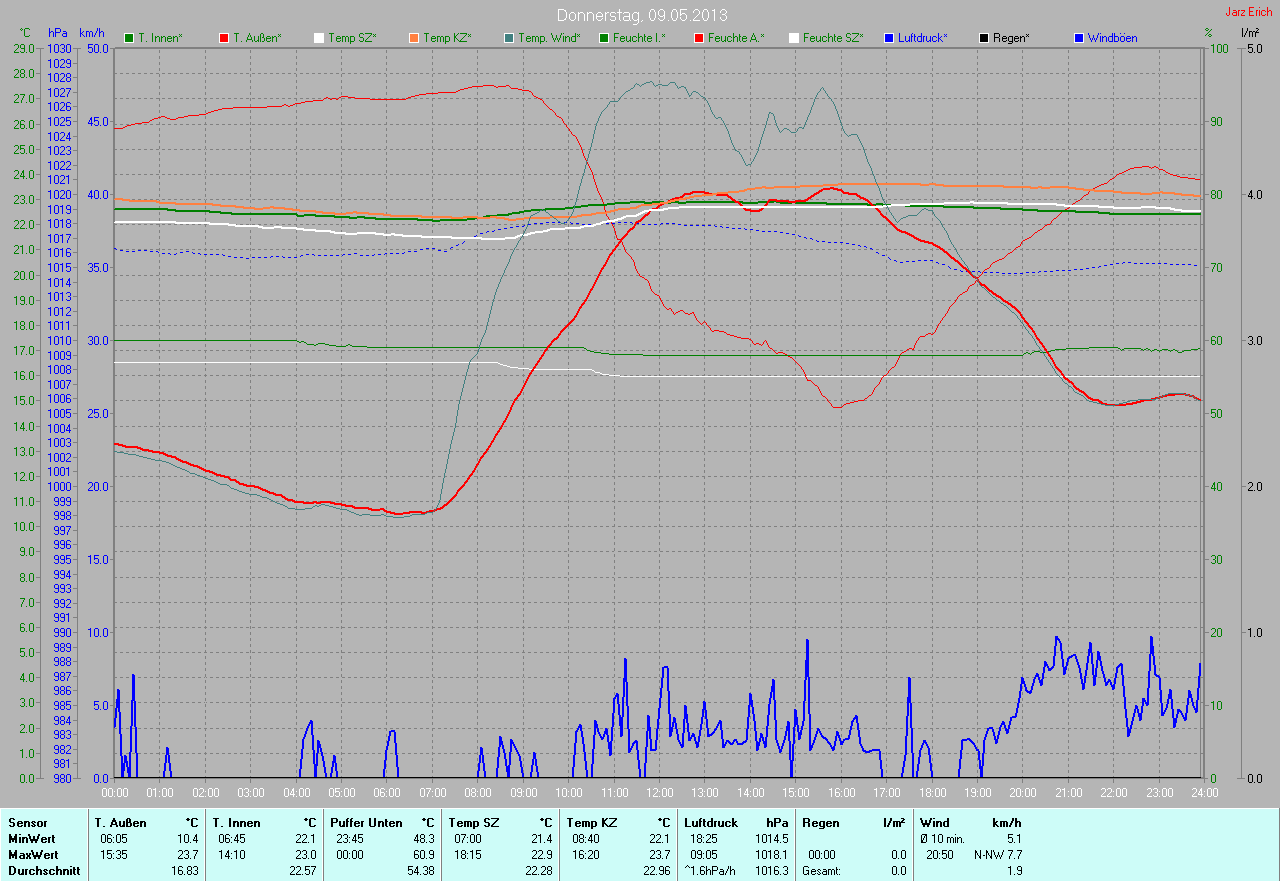Click the 'Temp KZ' column header in table
This screenshot has height=881, width=1280.
pyautogui.click(x=591, y=823)
